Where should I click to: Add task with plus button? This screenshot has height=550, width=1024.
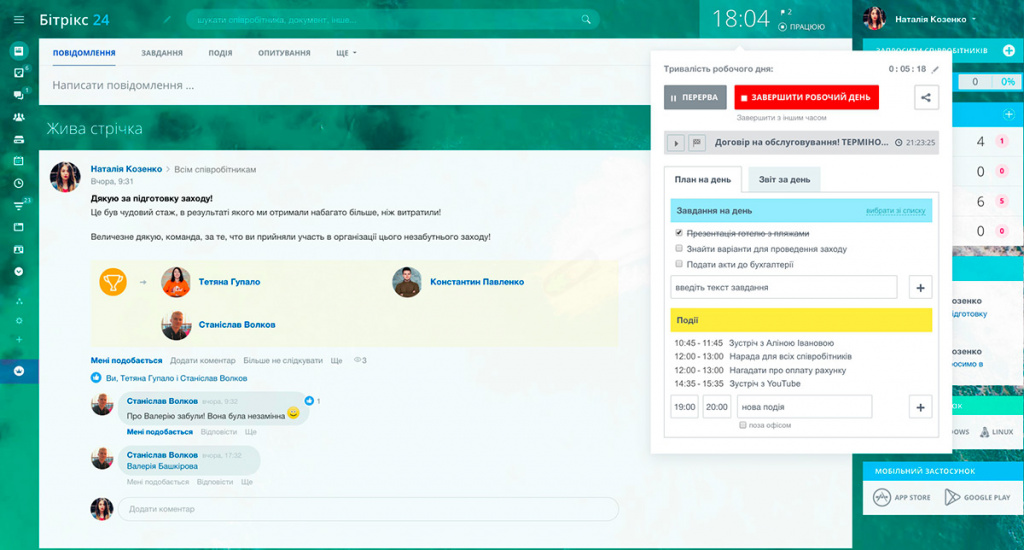pos(920,287)
